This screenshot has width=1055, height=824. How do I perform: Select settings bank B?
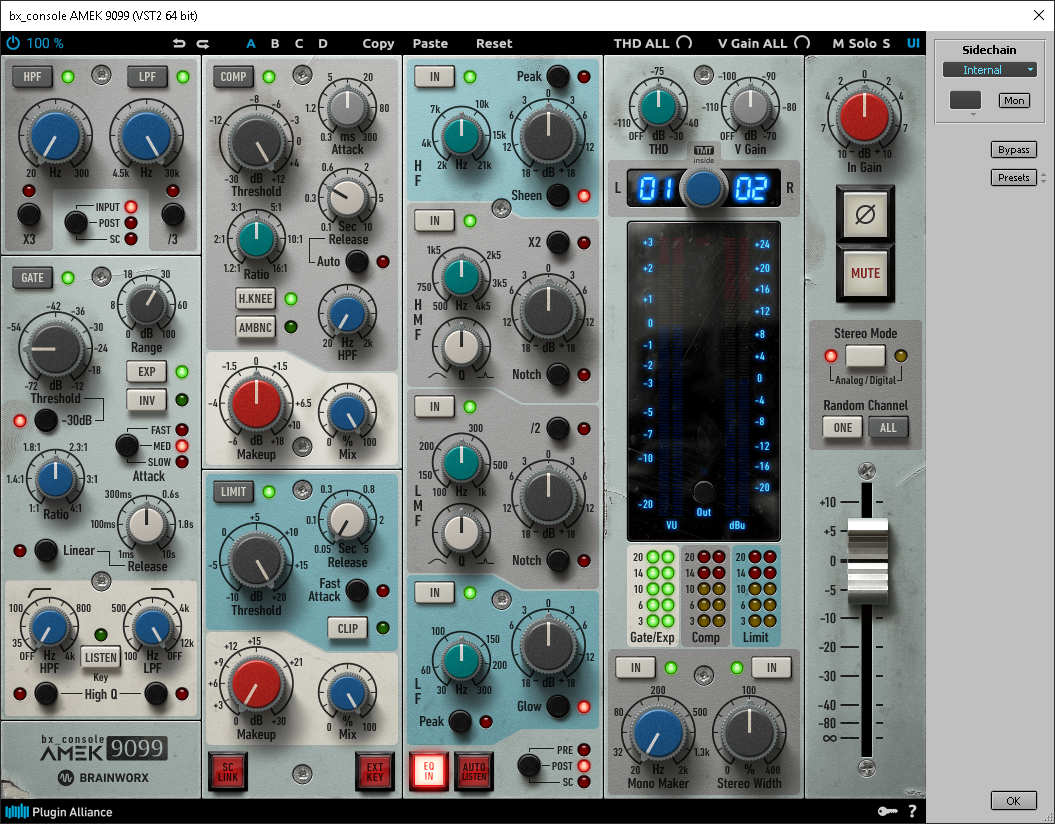pyautogui.click(x=275, y=43)
